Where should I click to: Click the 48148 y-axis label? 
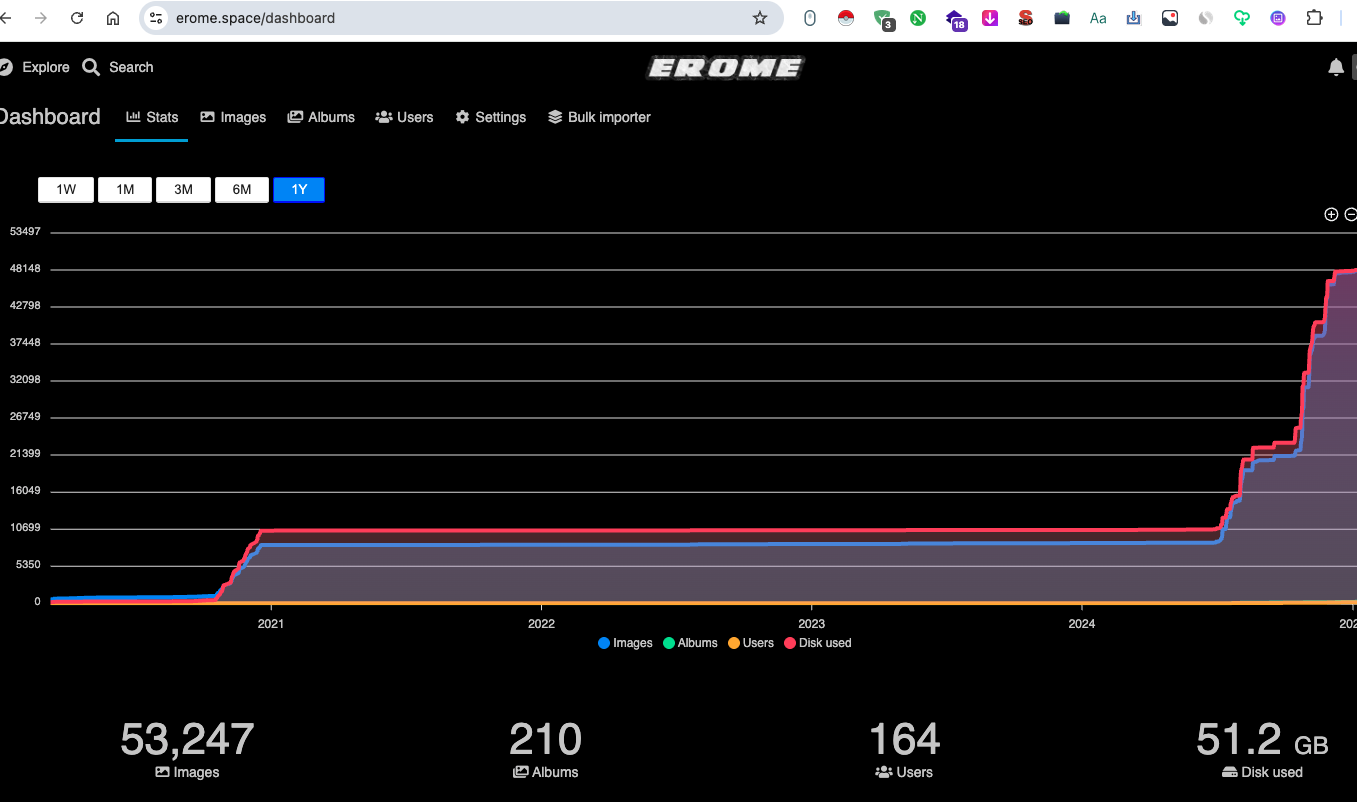click(x=25, y=269)
